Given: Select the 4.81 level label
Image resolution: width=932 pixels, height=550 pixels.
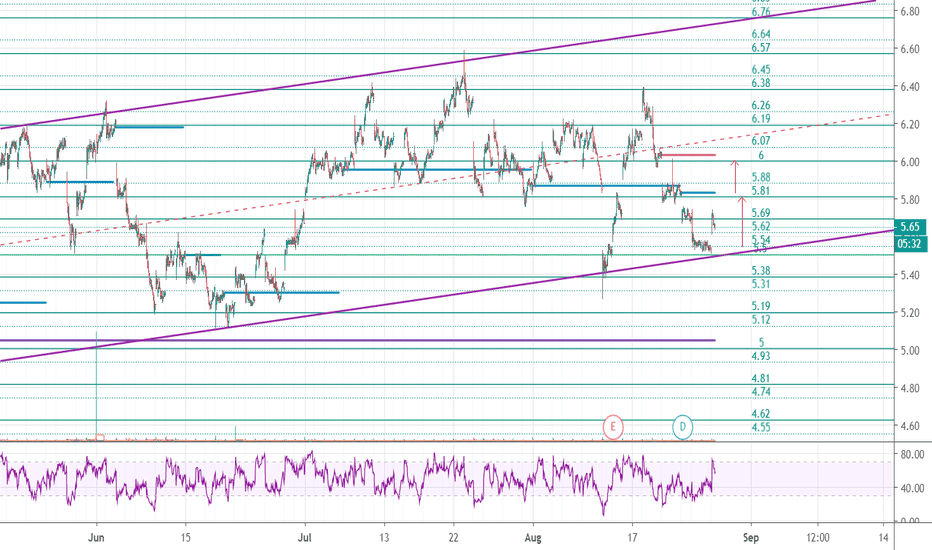Looking at the screenshot, I should pos(761,378).
